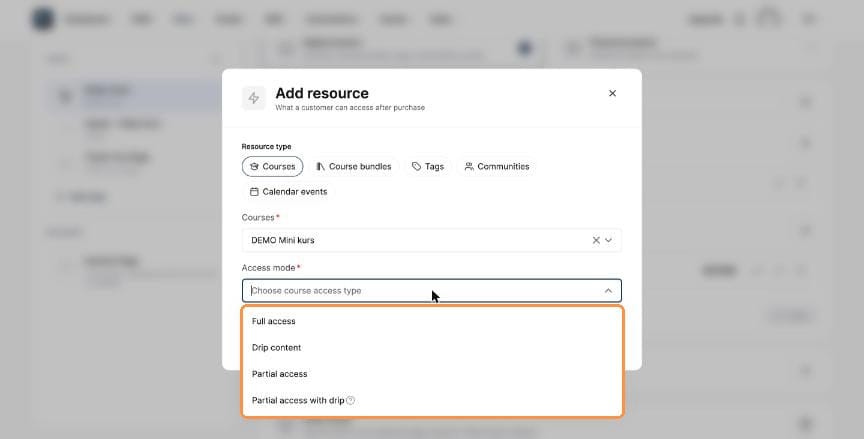Select the Calendar events resource type
864x439 pixels.
pyautogui.click(x=289, y=192)
